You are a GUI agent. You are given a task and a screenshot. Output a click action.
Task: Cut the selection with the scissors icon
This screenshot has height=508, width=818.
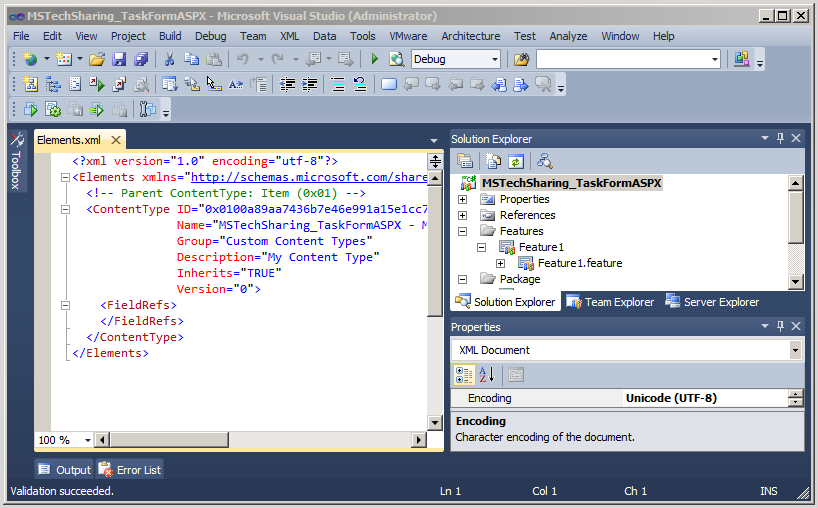pyautogui.click(x=169, y=59)
